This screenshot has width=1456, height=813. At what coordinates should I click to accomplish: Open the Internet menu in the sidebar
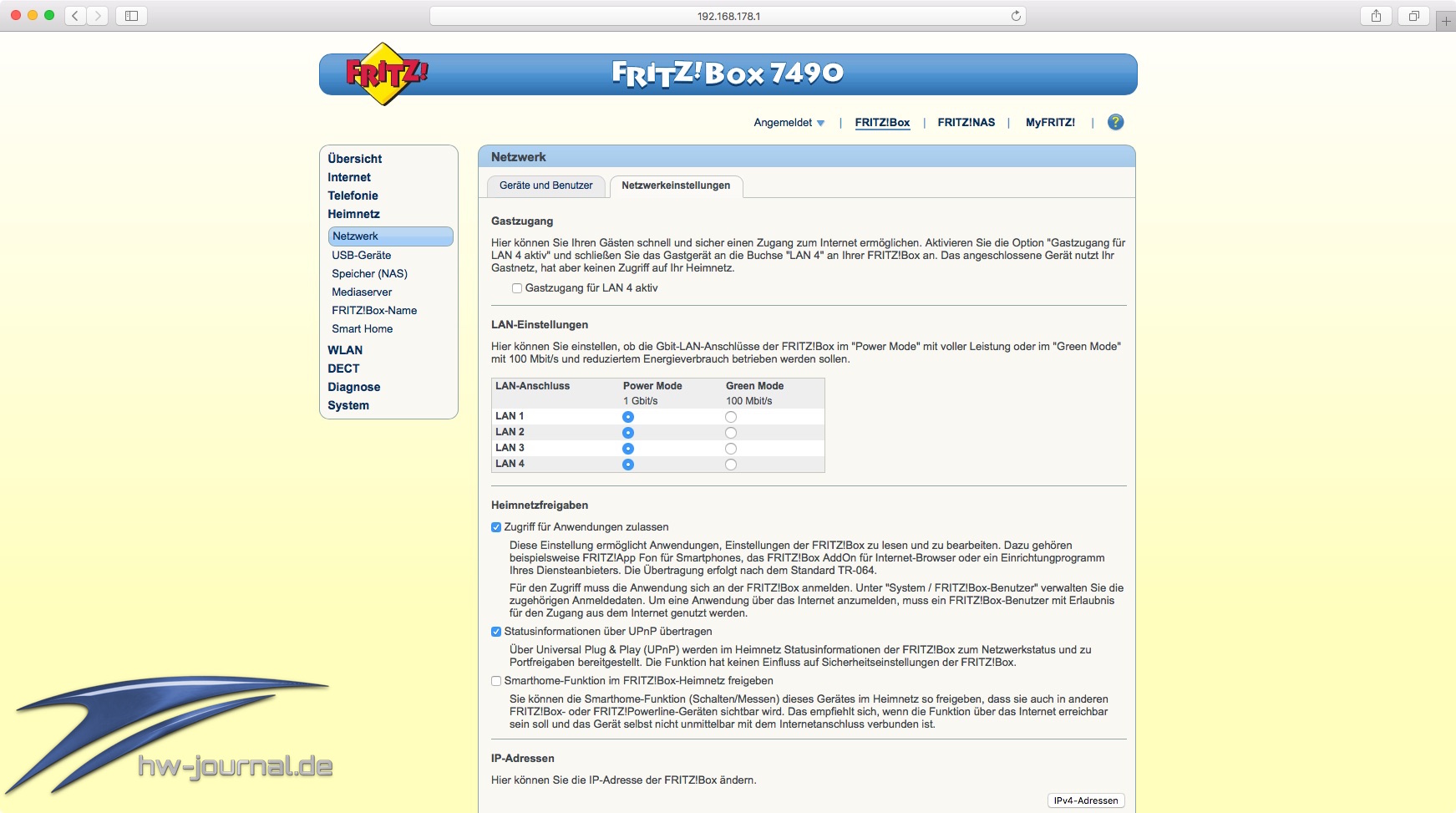point(349,177)
